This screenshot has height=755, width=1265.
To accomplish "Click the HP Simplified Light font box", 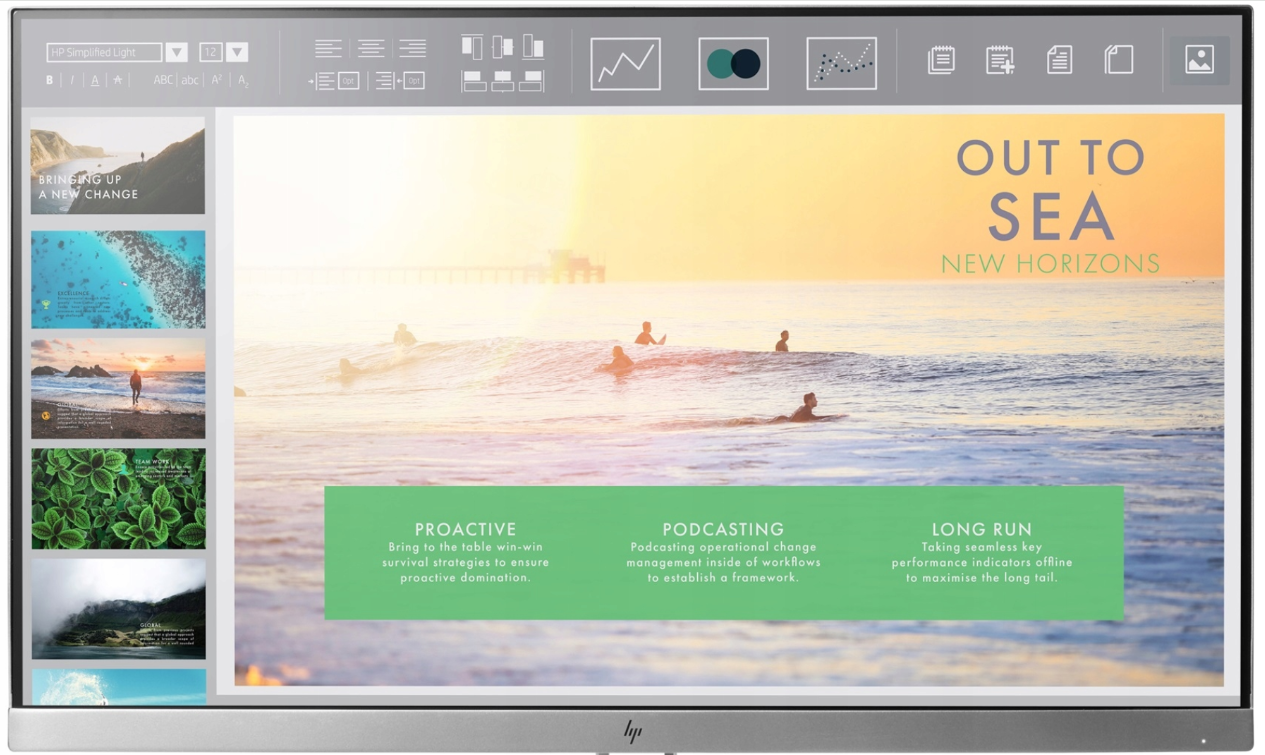I will click(103, 52).
